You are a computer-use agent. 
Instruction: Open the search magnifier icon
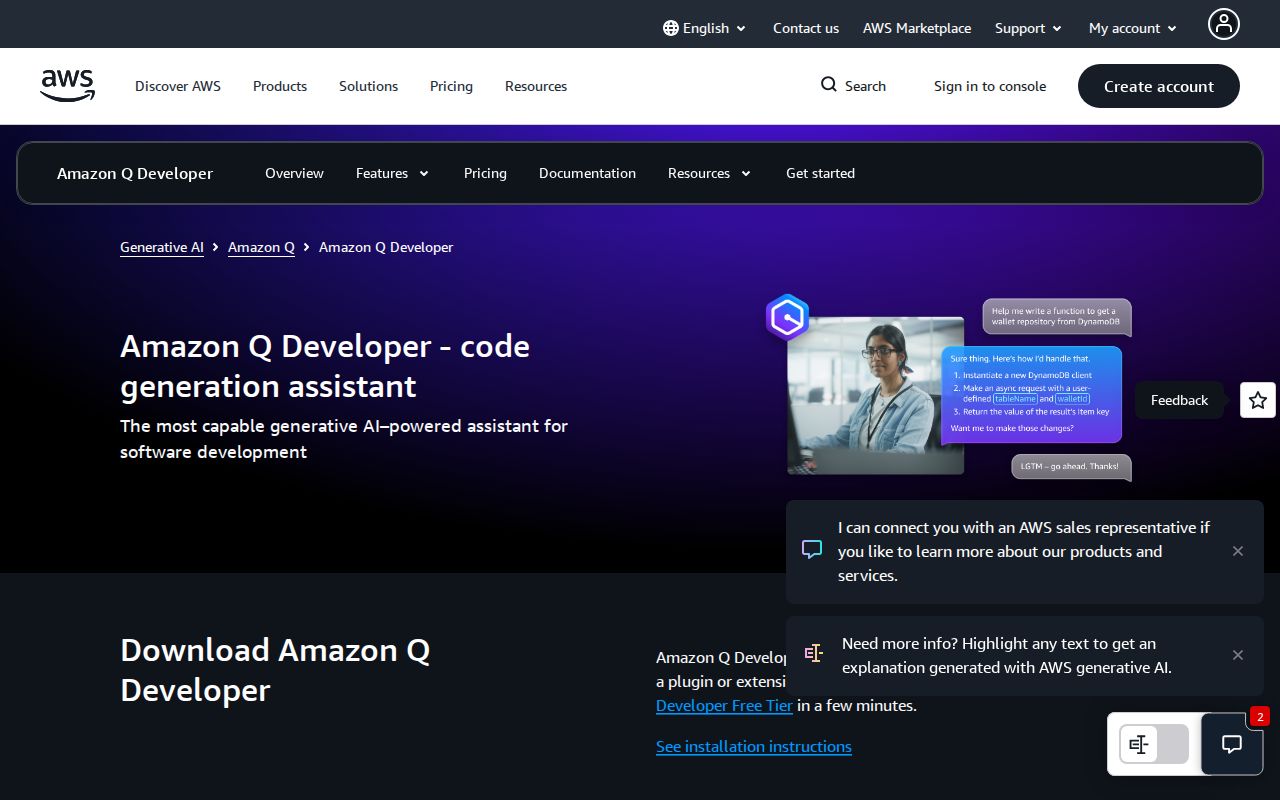click(828, 86)
